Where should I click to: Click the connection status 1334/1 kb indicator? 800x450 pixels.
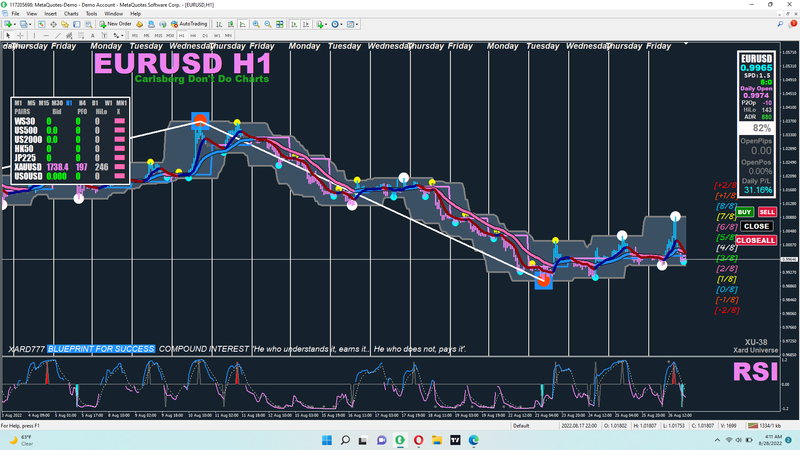(764, 426)
